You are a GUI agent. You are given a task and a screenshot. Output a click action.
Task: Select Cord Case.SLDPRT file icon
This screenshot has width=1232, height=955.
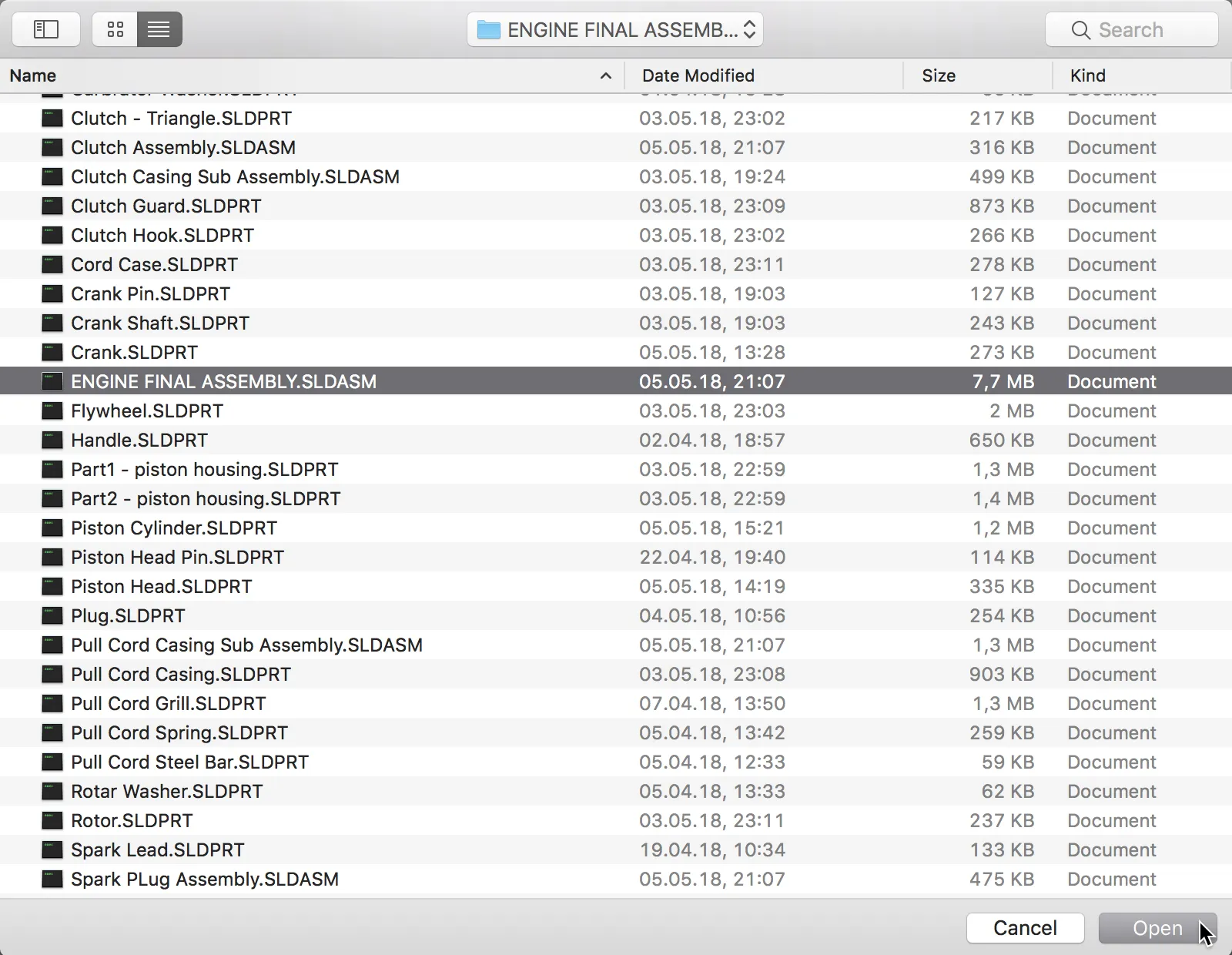(52, 264)
